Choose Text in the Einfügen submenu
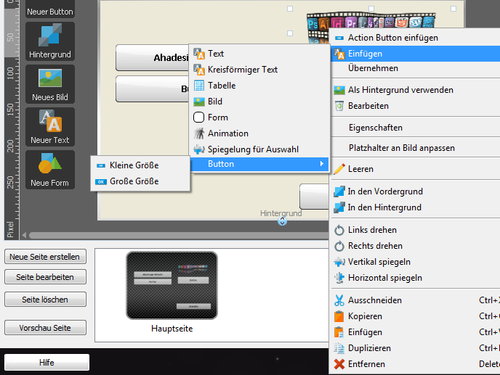The image size is (500, 375). pyautogui.click(x=259, y=54)
